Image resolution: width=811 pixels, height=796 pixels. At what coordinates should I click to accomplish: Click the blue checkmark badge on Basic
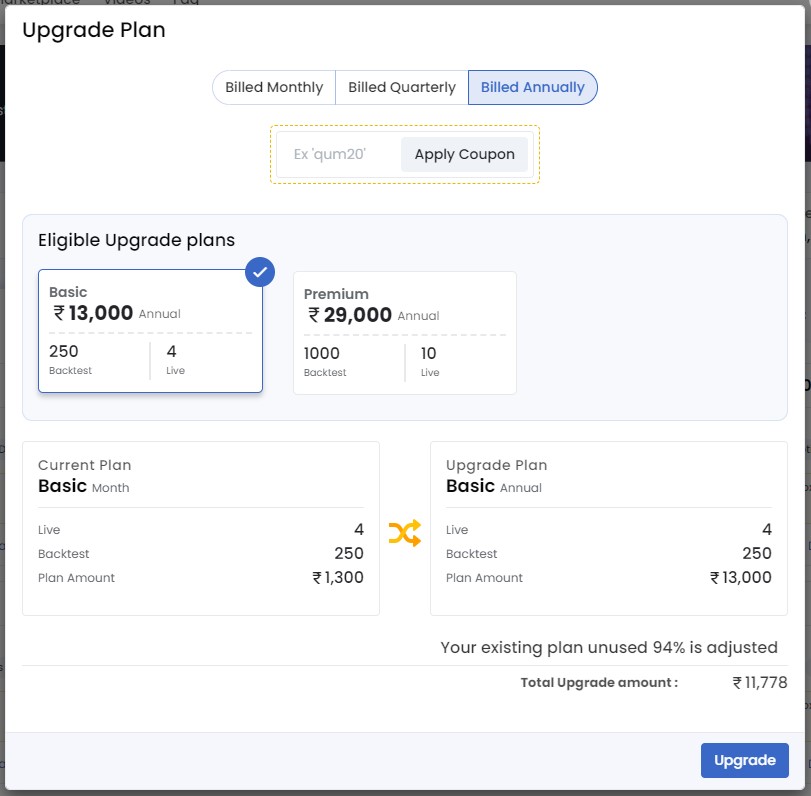260,272
